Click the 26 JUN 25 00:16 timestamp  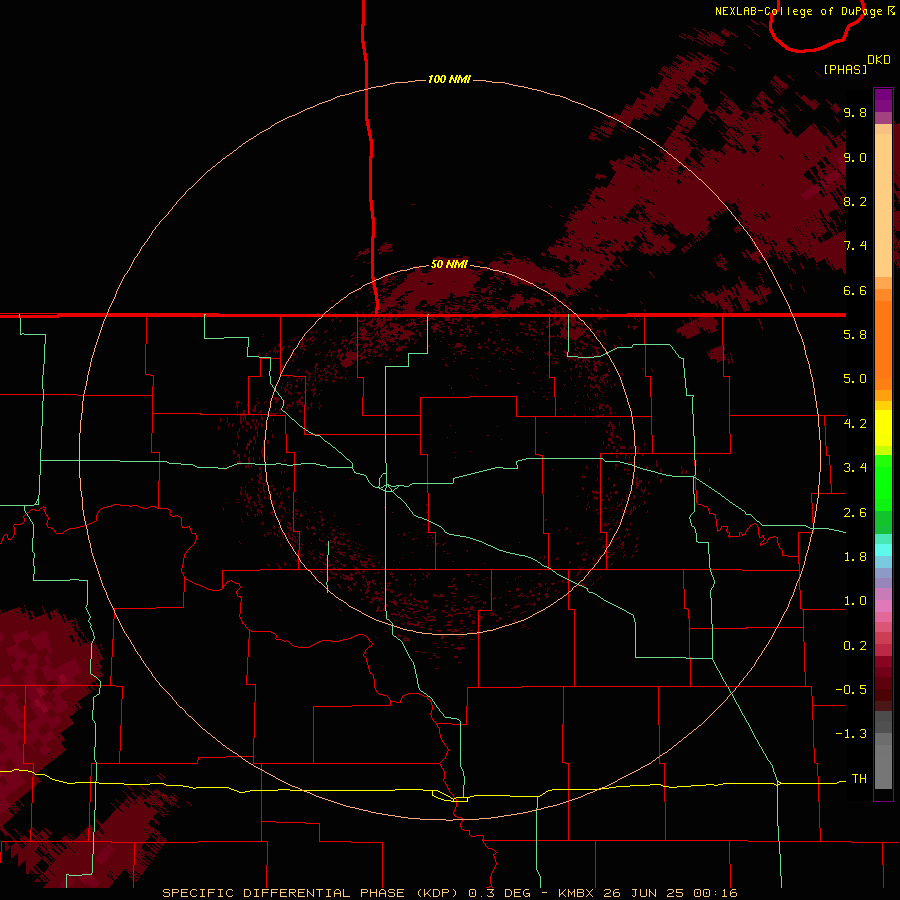click(x=670, y=893)
